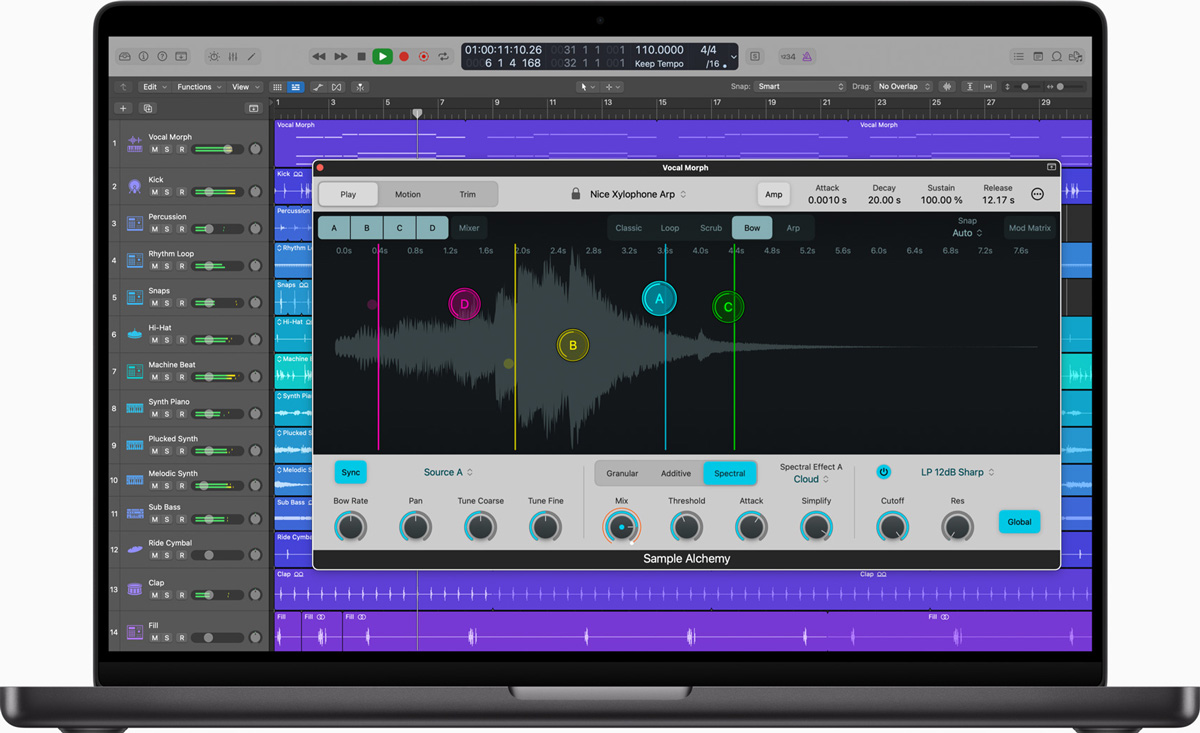Toggle the Automation view icon

318,87
